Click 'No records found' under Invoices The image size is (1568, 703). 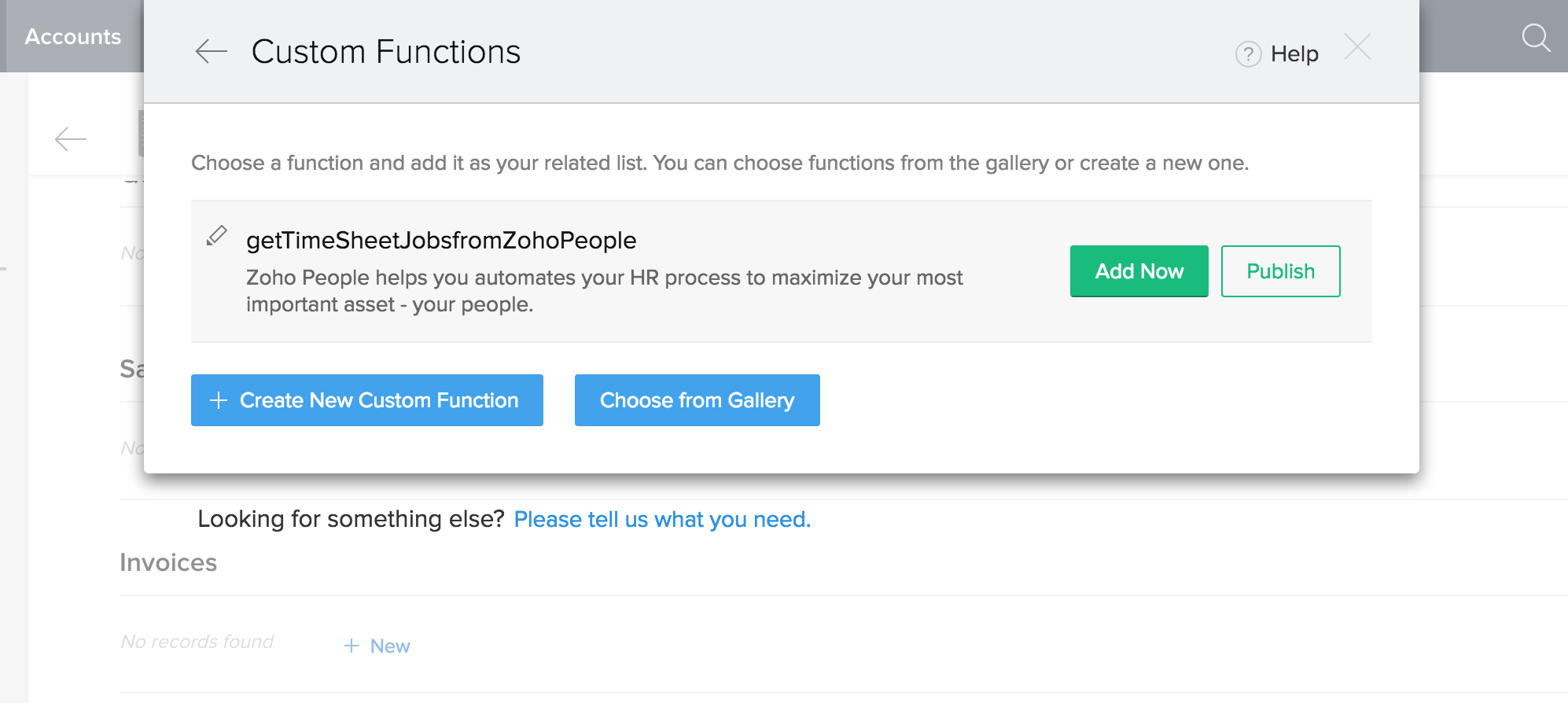[197, 642]
